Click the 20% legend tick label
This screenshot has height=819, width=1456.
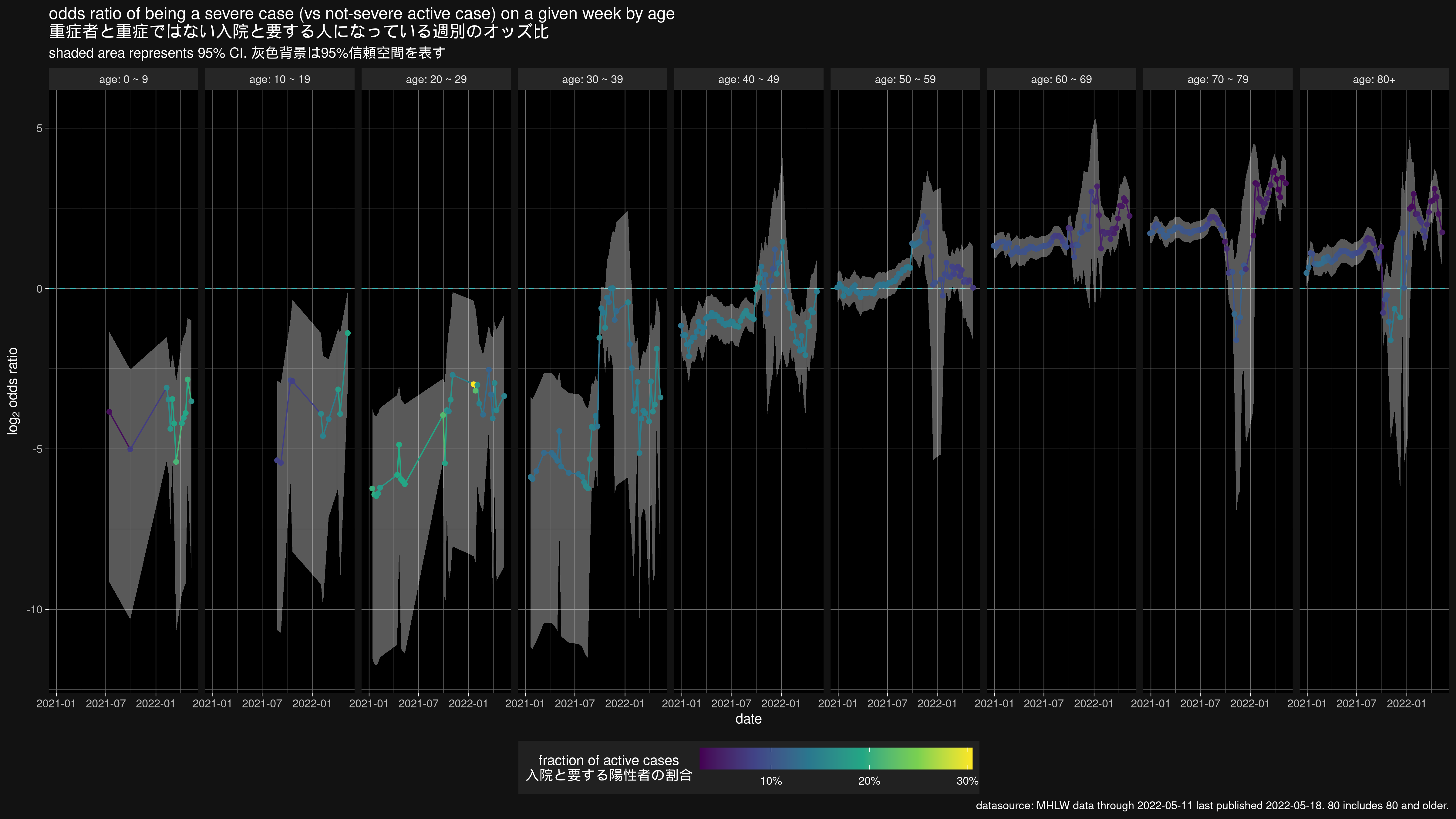pos(869,781)
